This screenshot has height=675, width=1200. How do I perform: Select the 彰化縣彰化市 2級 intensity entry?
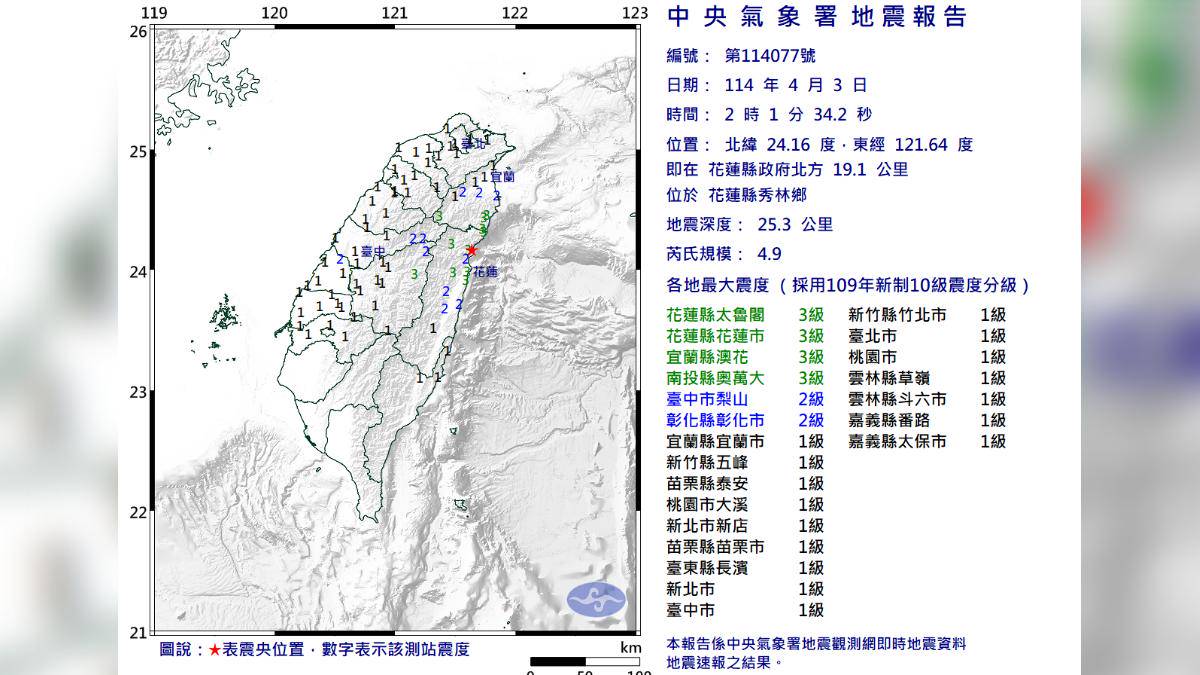tap(745, 420)
